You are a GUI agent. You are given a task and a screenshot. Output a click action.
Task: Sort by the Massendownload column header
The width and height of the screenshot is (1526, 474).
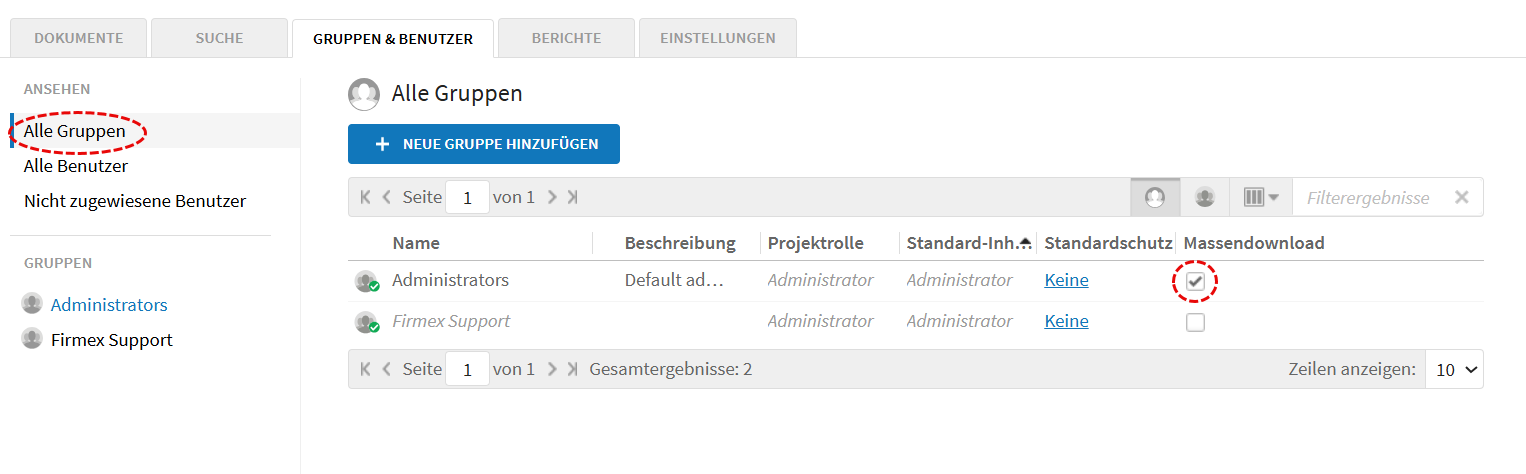tap(1254, 243)
